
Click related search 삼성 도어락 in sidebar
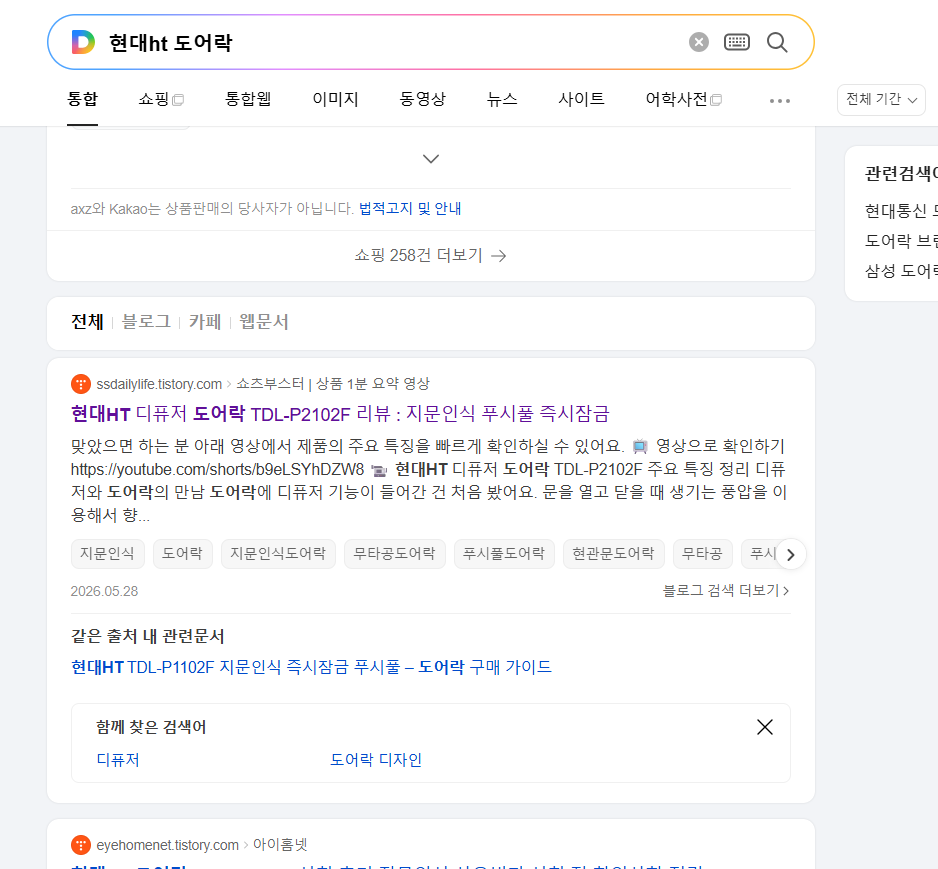pyautogui.click(x=900, y=271)
